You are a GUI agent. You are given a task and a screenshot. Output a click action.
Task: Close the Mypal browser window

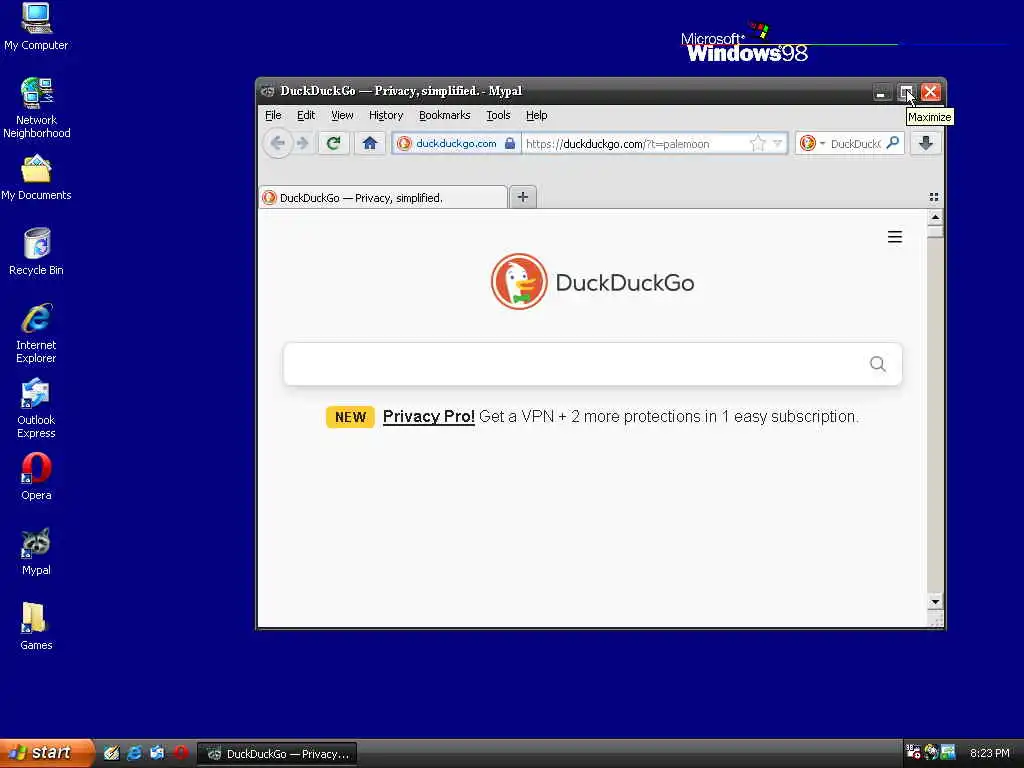[931, 92]
